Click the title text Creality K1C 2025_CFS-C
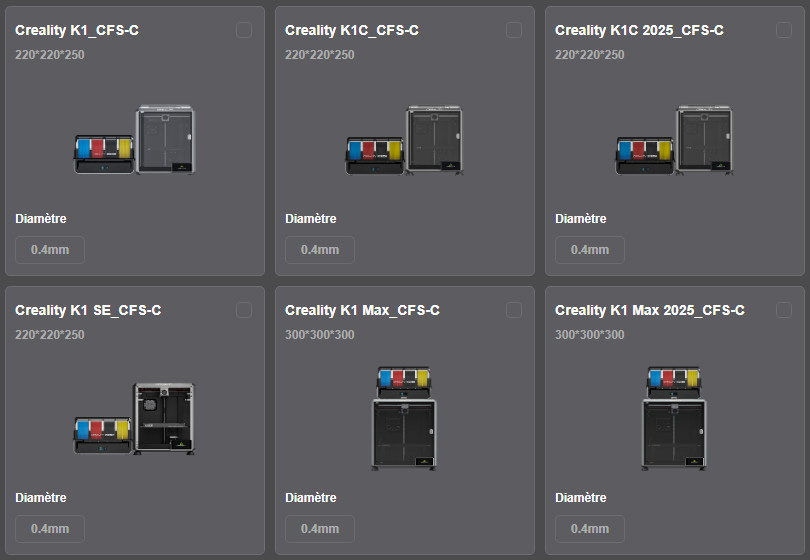The height and width of the screenshot is (560, 810). 639,30
